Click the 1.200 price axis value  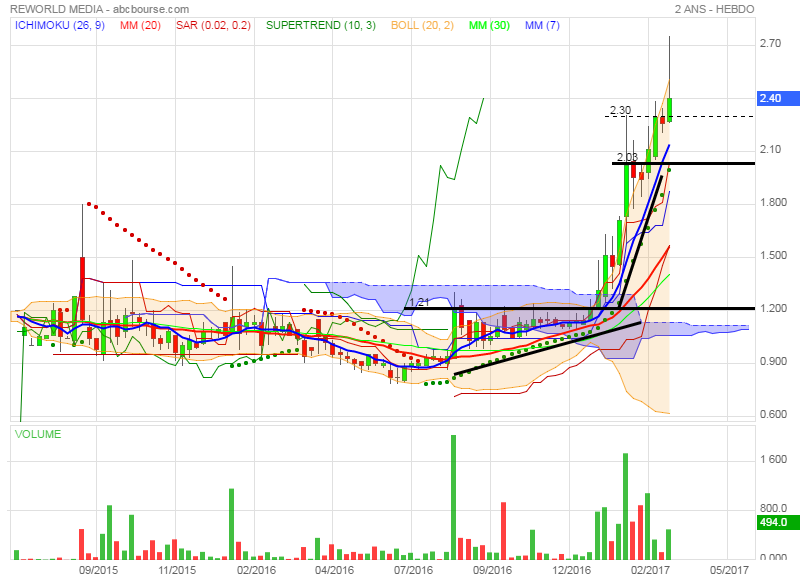[x=773, y=309]
